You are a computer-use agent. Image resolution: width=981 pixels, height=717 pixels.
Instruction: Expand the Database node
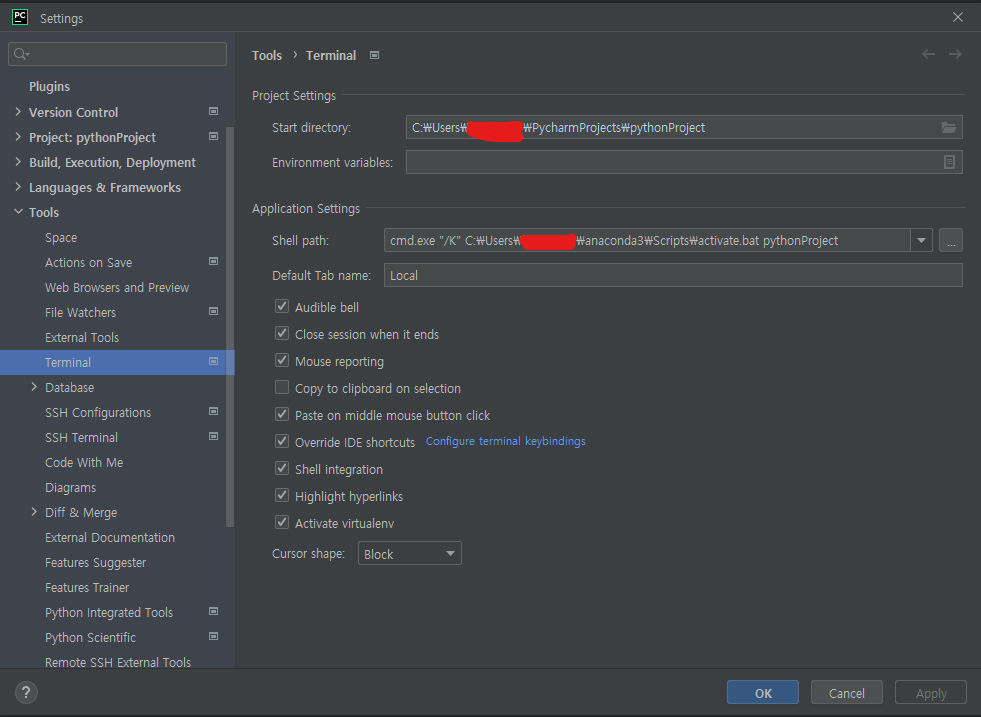click(x=34, y=387)
